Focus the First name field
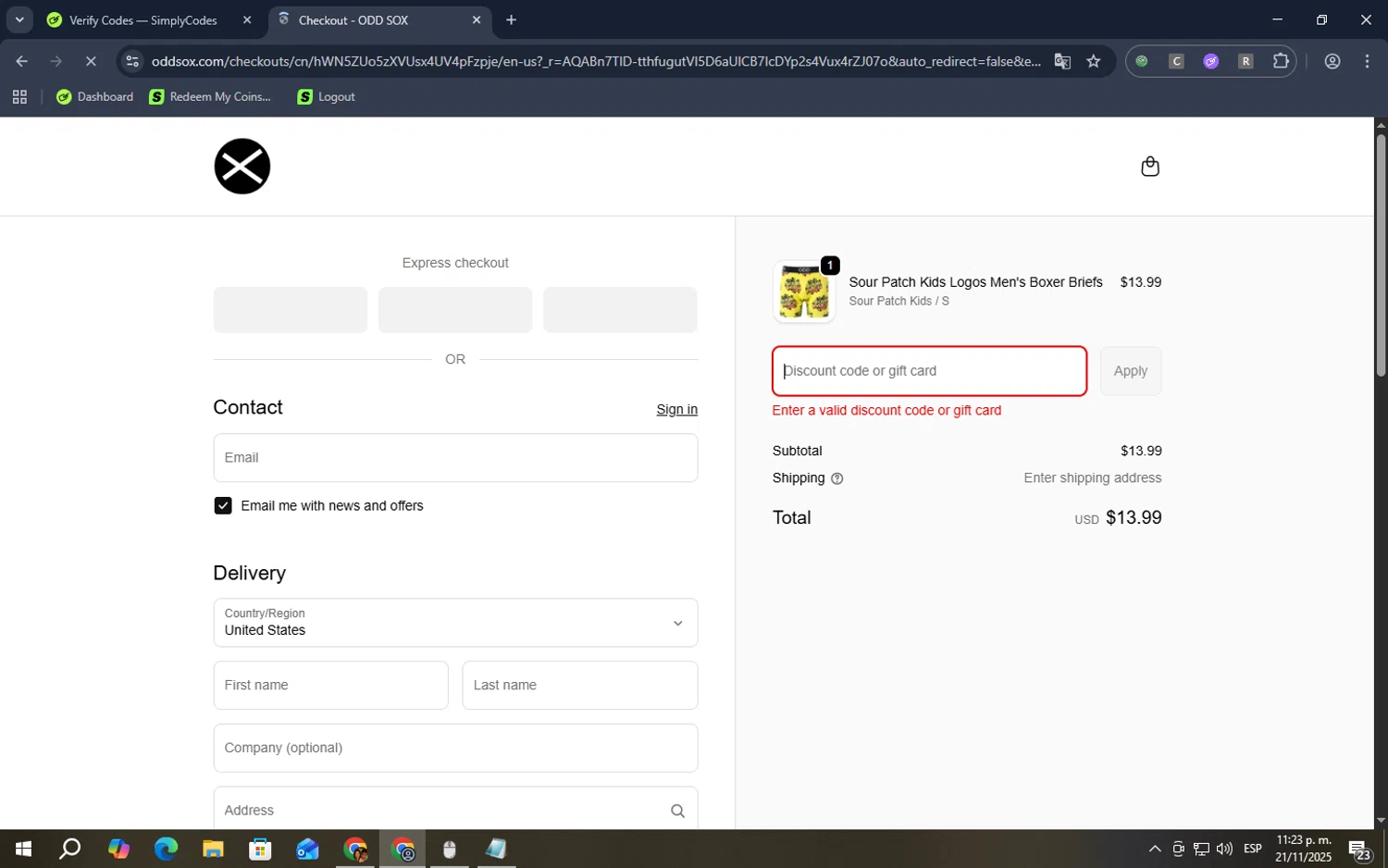The width and height of the screenshot is (1388, 868). [x=330, y=686]
